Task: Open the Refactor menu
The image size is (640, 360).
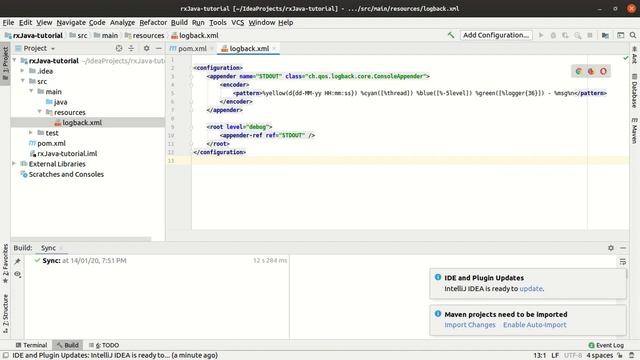Action: pyautogui.click(x=153, y=22)
